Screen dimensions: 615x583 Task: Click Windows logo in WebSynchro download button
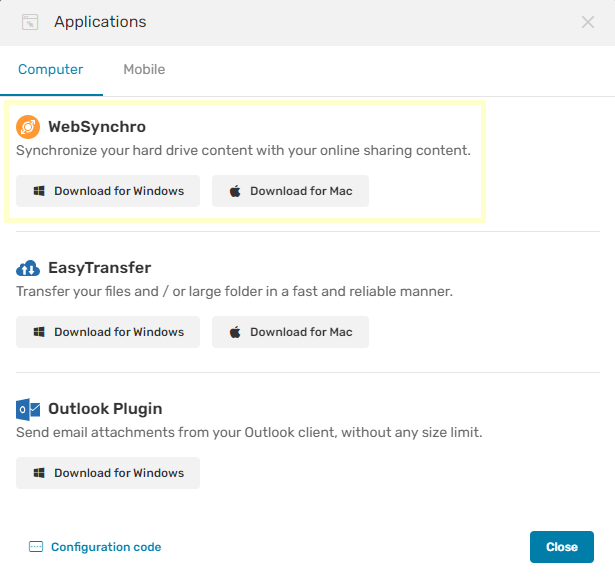pyautogui.click(x=39, y=191)
